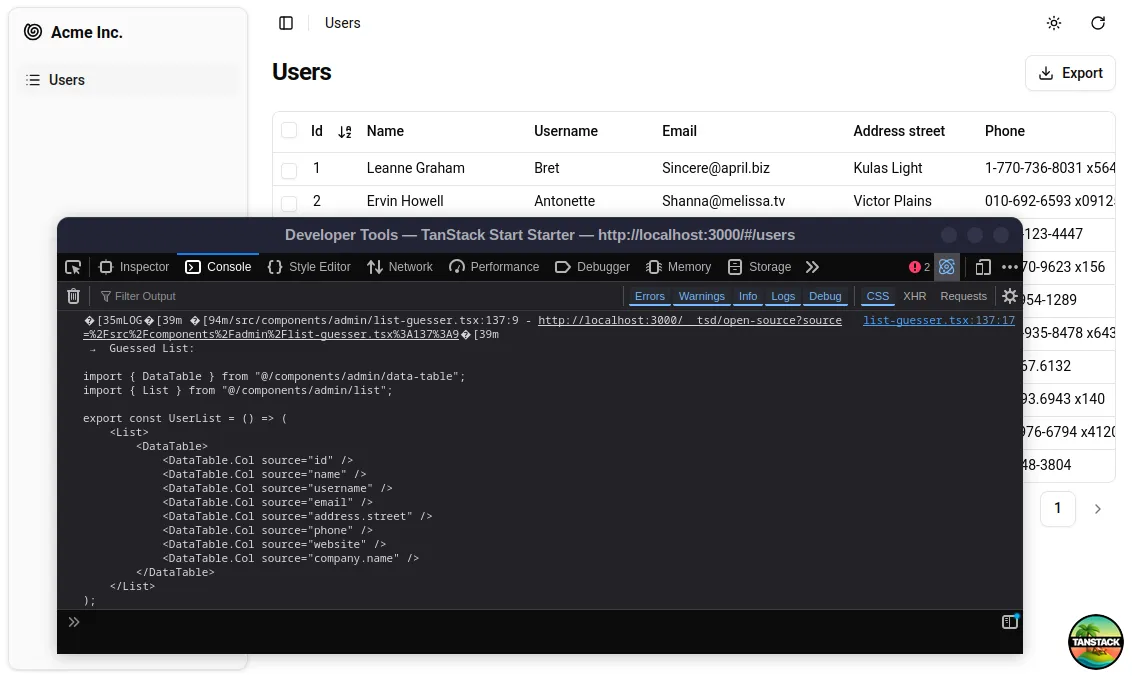Sort table by the Id column arrow
This screenshot has width=1132, height=678.
345,132
